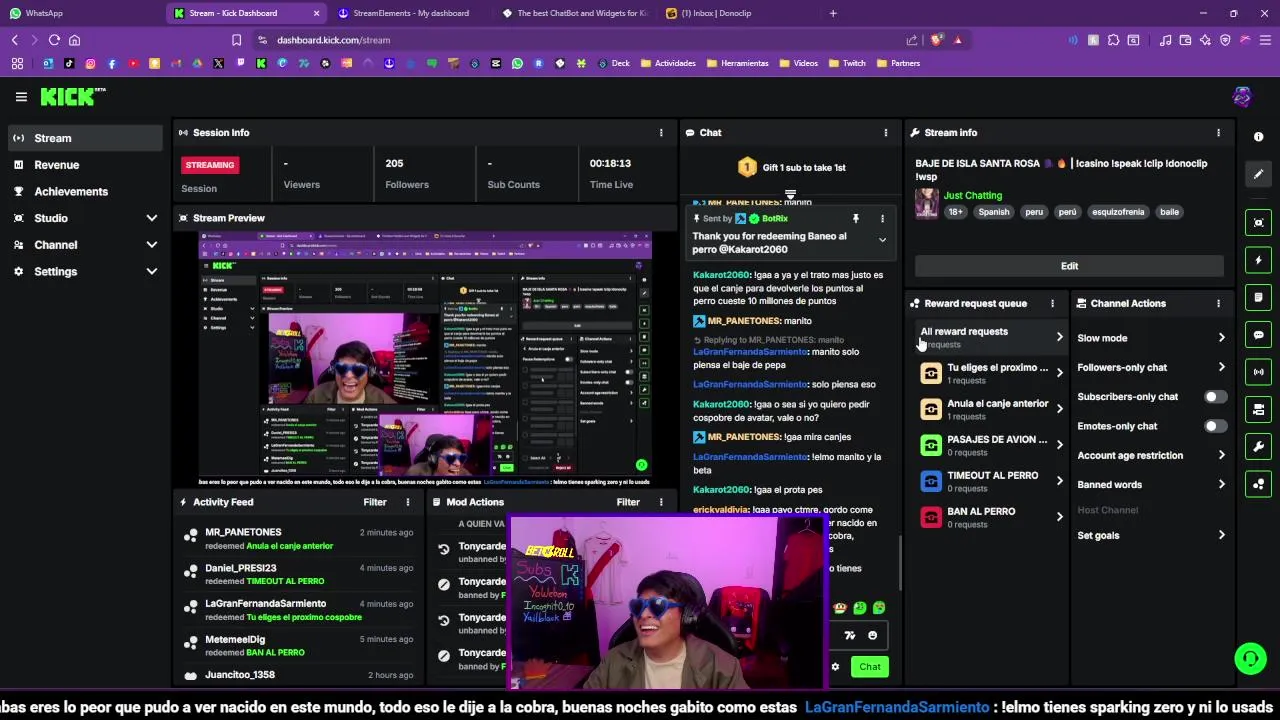This screenshot has width=1280, height=720.
Task: Open the Mod Actions three-dot menu
Action: [660, 502]
